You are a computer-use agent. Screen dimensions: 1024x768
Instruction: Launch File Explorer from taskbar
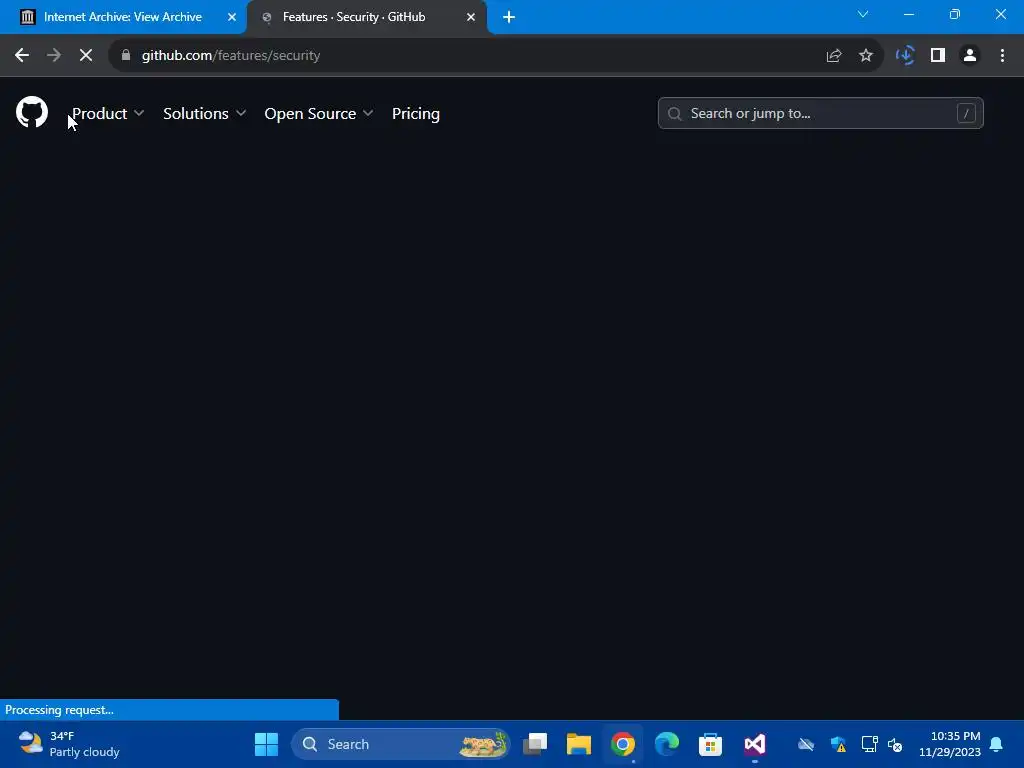click(x=579, y=744)
